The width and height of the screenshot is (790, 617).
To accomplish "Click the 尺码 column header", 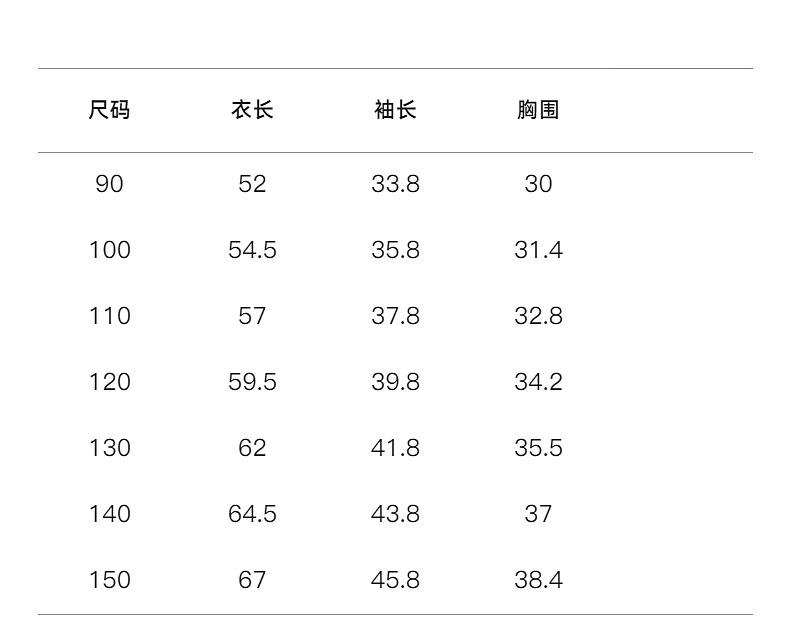I will tap(109, 110).
